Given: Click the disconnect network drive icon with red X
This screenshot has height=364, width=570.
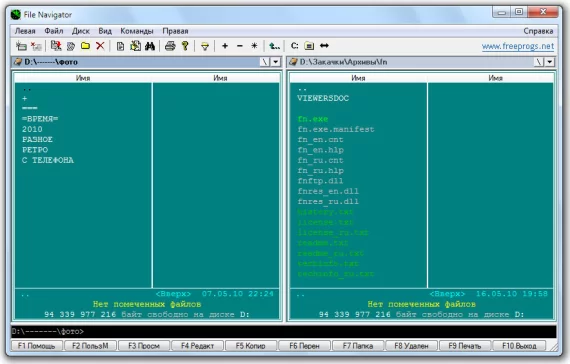Looking at the screenshot, I should click(x=36, y=46).
